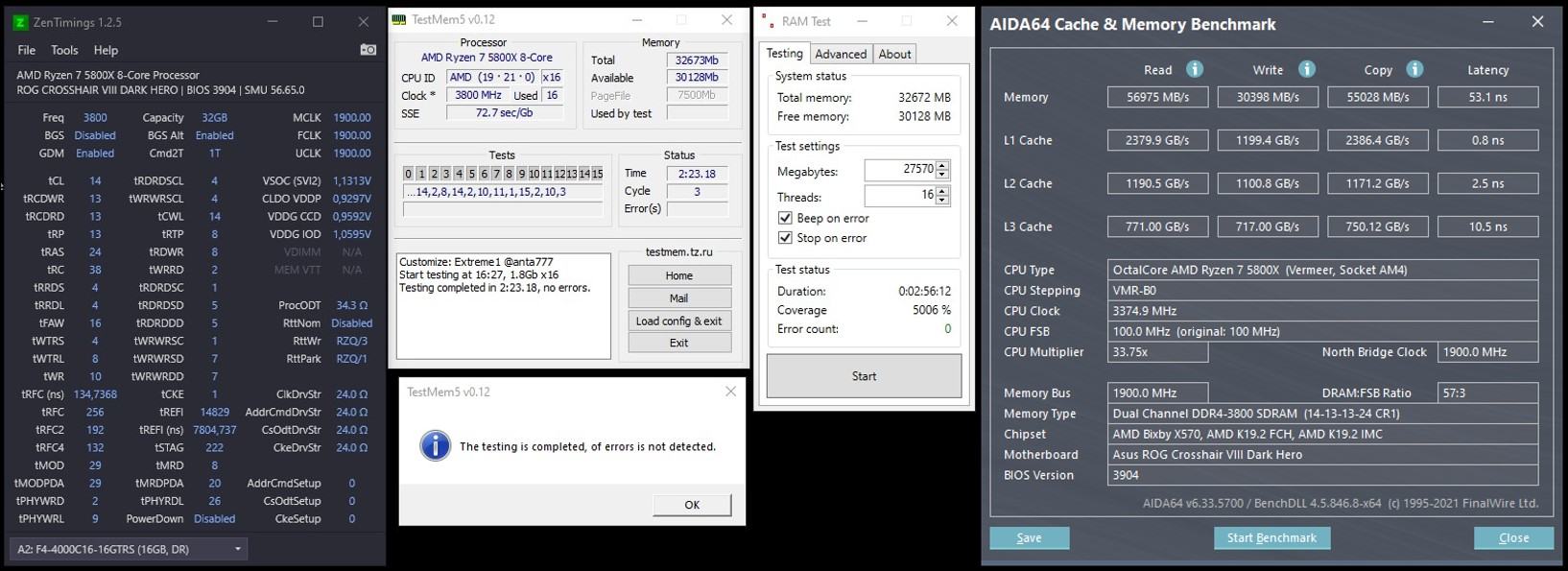Click the Memory Latency 53.1 ns value
Viewport: 1568px width, 571px height.
point(1487,97)
